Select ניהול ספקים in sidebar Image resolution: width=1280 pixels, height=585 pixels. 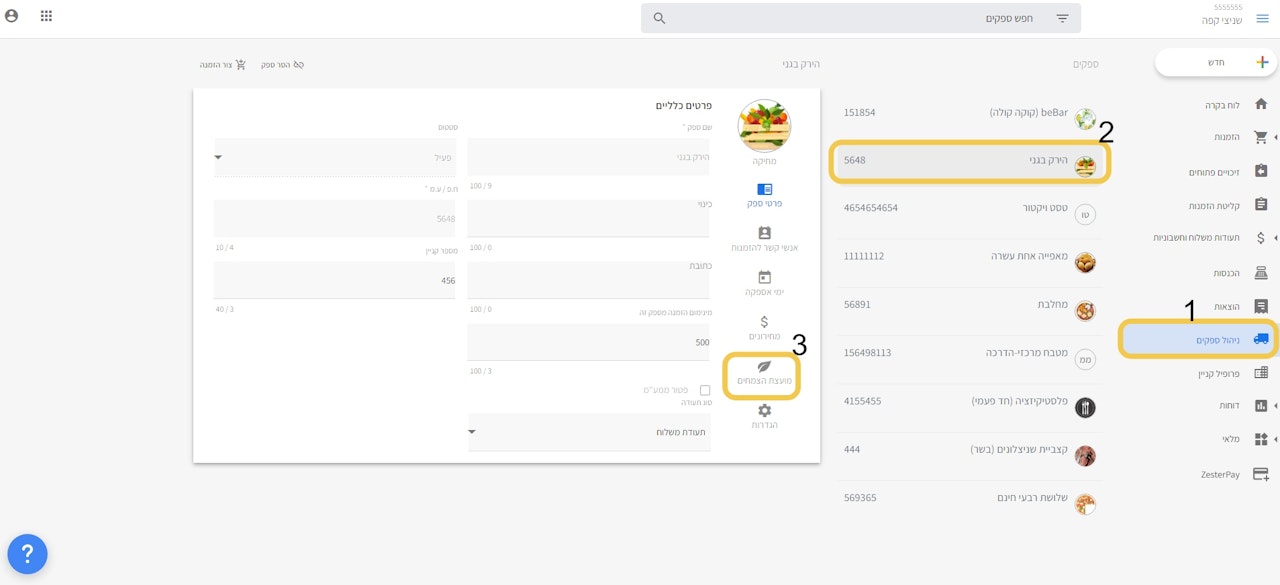pos(1199,340)
